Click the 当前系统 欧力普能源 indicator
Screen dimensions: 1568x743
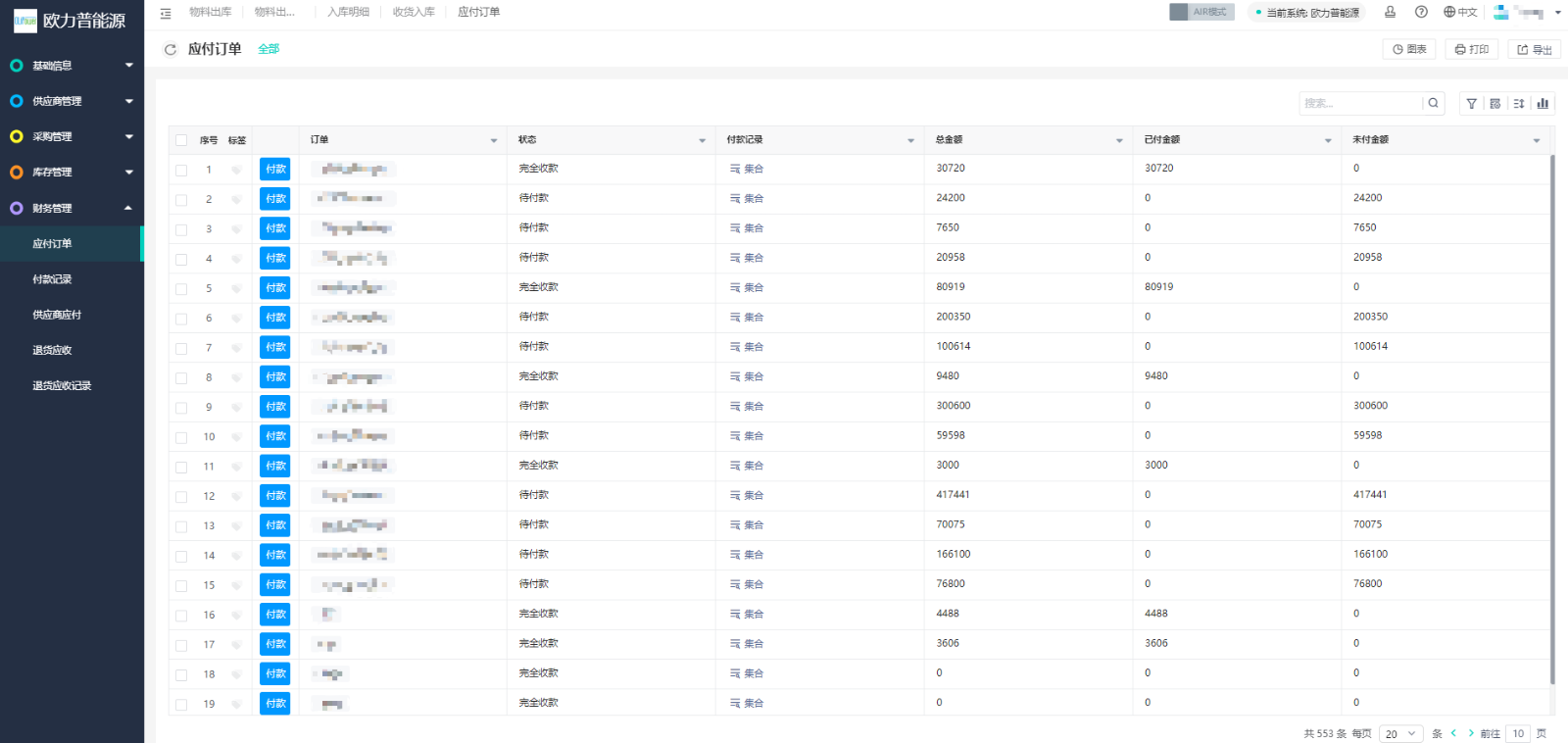click(x=1307, y=13)
